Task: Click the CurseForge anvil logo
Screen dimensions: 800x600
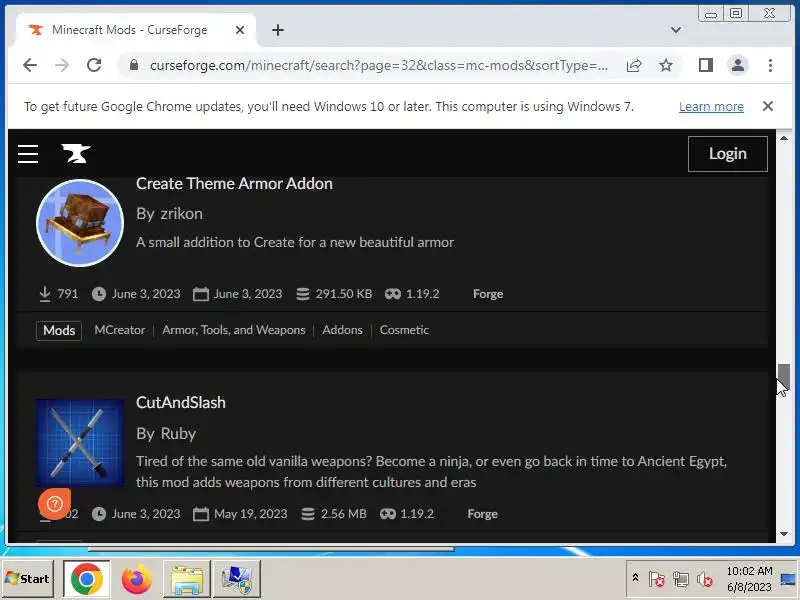Action: pos(76,154)
